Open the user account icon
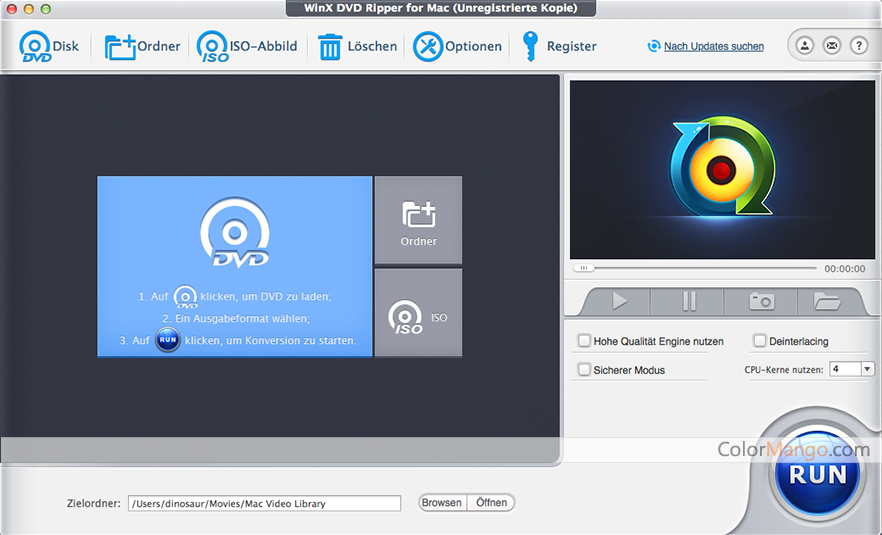The image size is (882, 535). [804, 46]
